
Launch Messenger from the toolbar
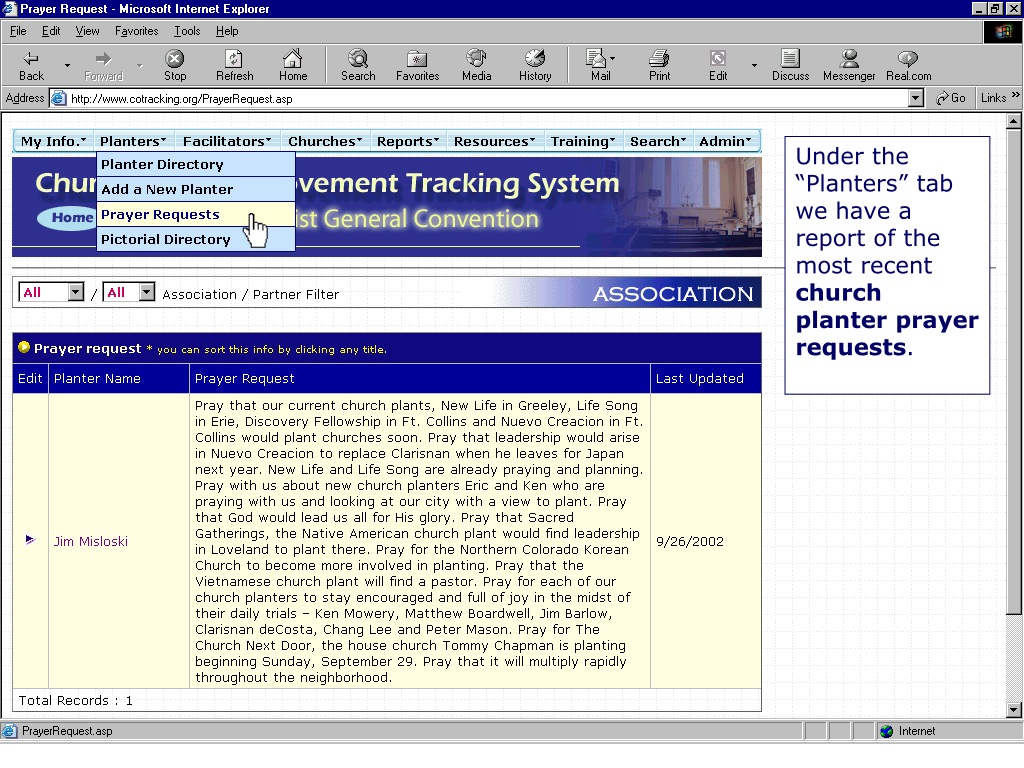click(x=848, y=65)
